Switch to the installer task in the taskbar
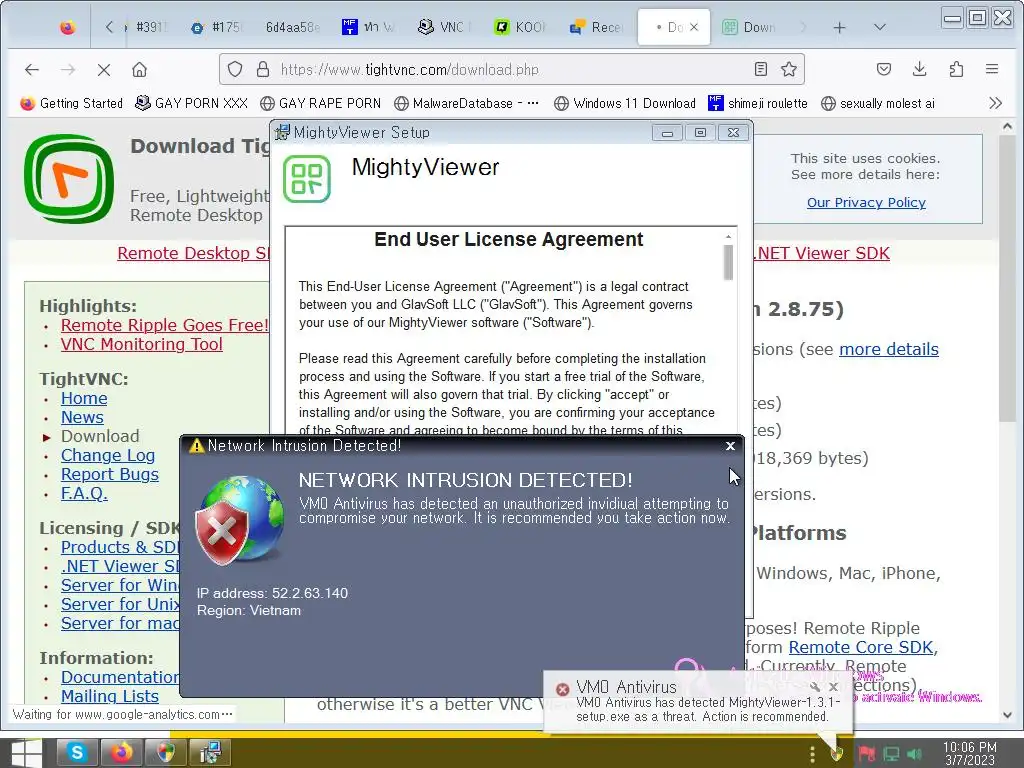Viewport: 1024px width, 768px height. tap(210, 753)
